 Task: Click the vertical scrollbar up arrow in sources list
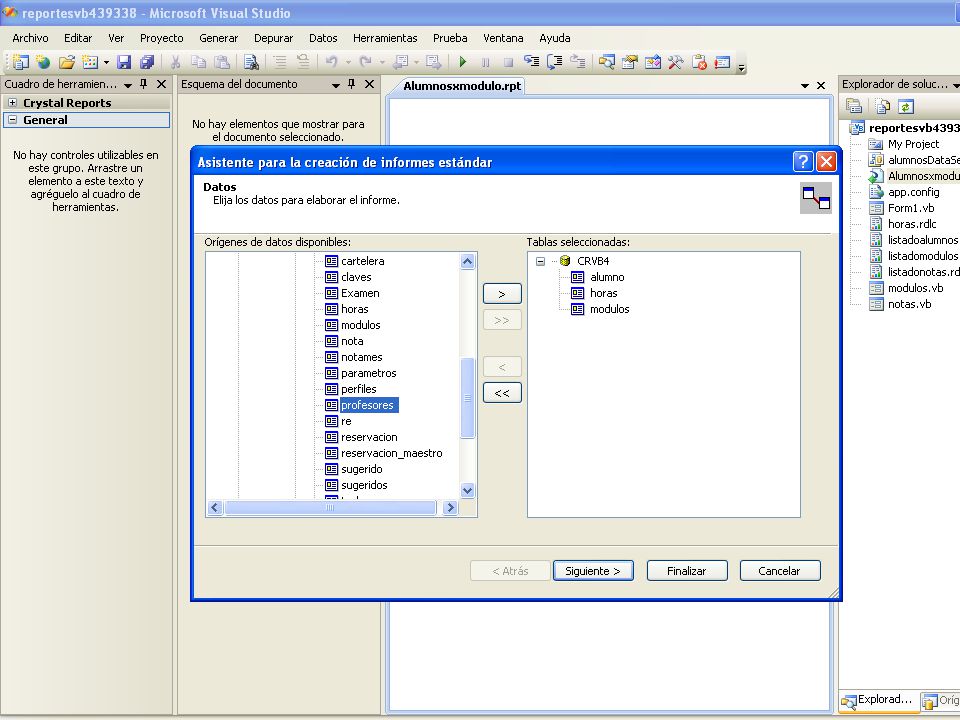(x=468, y=261)
